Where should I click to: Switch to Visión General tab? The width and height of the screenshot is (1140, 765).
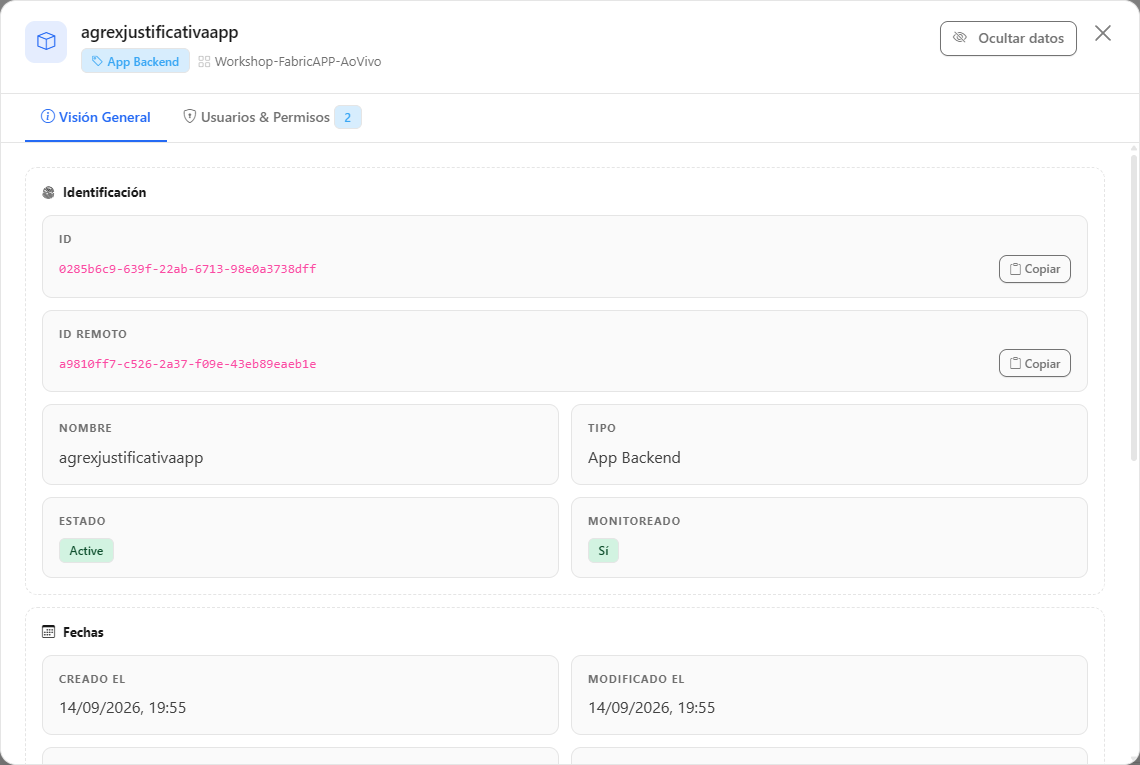point(96,117)
